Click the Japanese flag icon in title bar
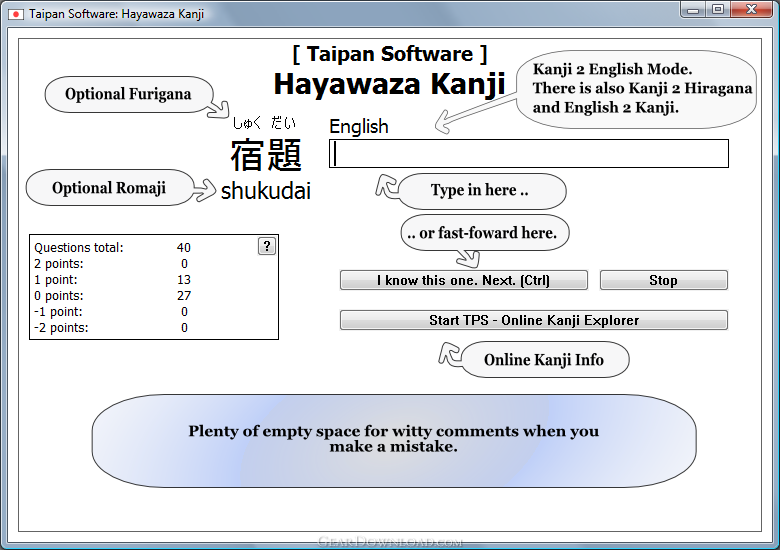780x550 pixels. point(15,14)
